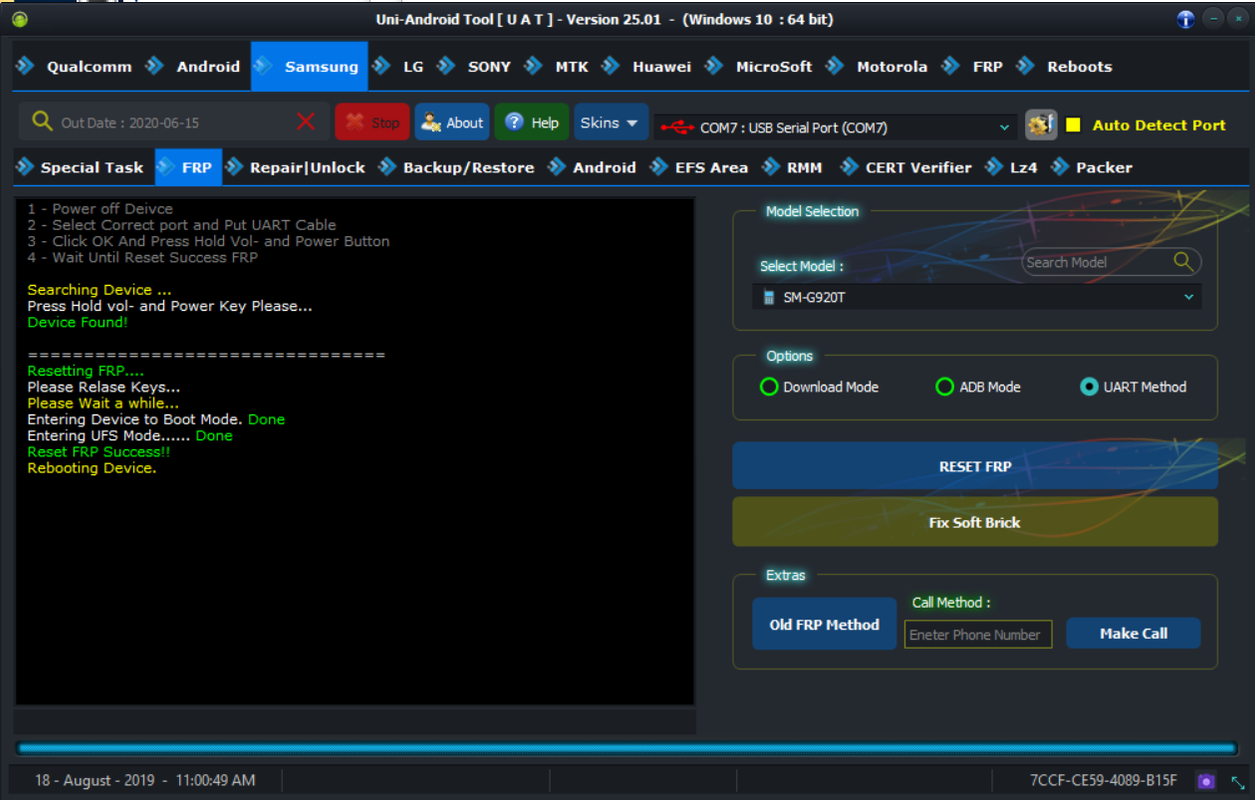Click the search icon in Search Model box
This screenshot has height=800, width=1255.
click(x=1183, y=261)
